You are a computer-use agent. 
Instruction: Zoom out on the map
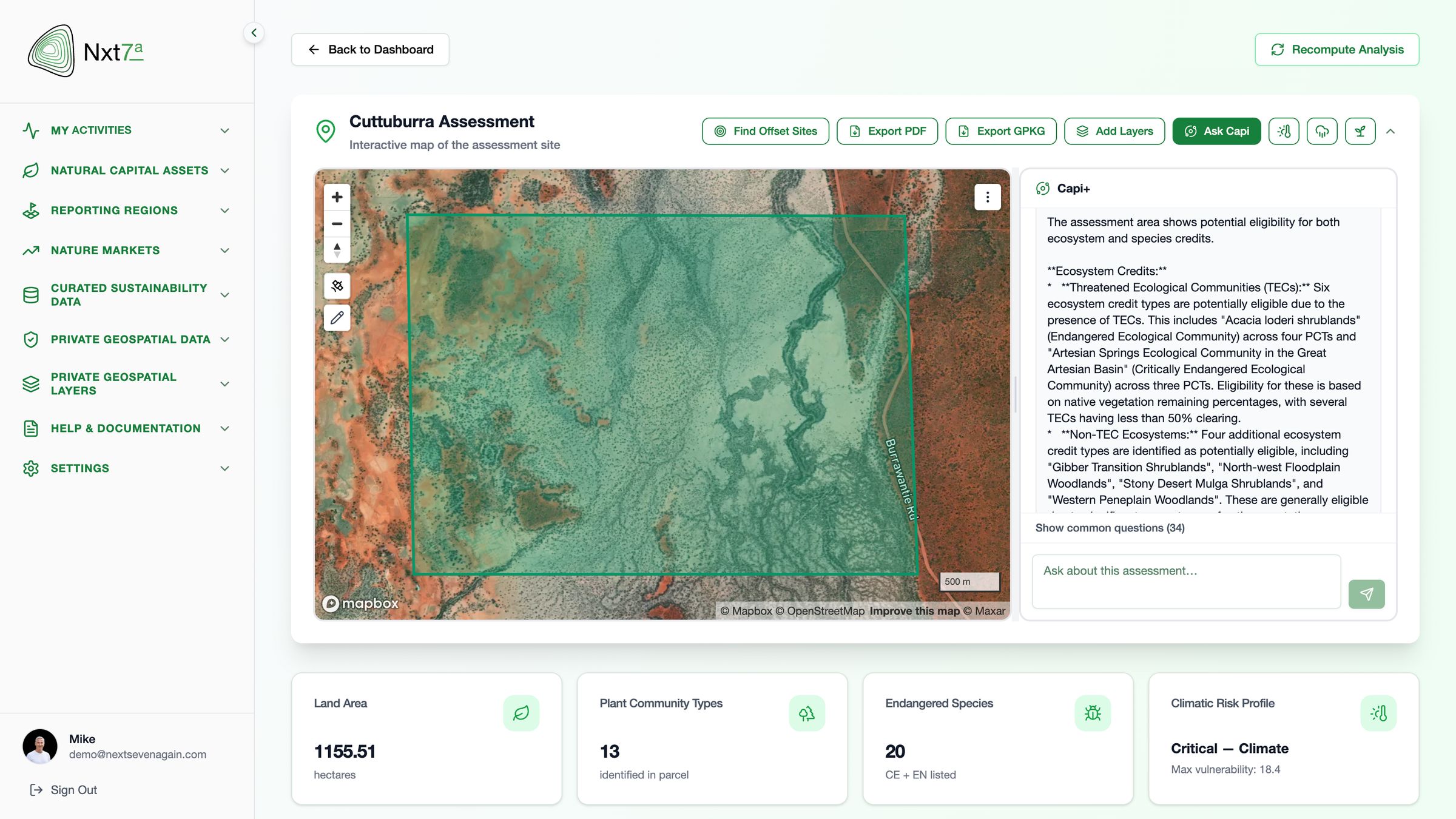tap(337, 224)
